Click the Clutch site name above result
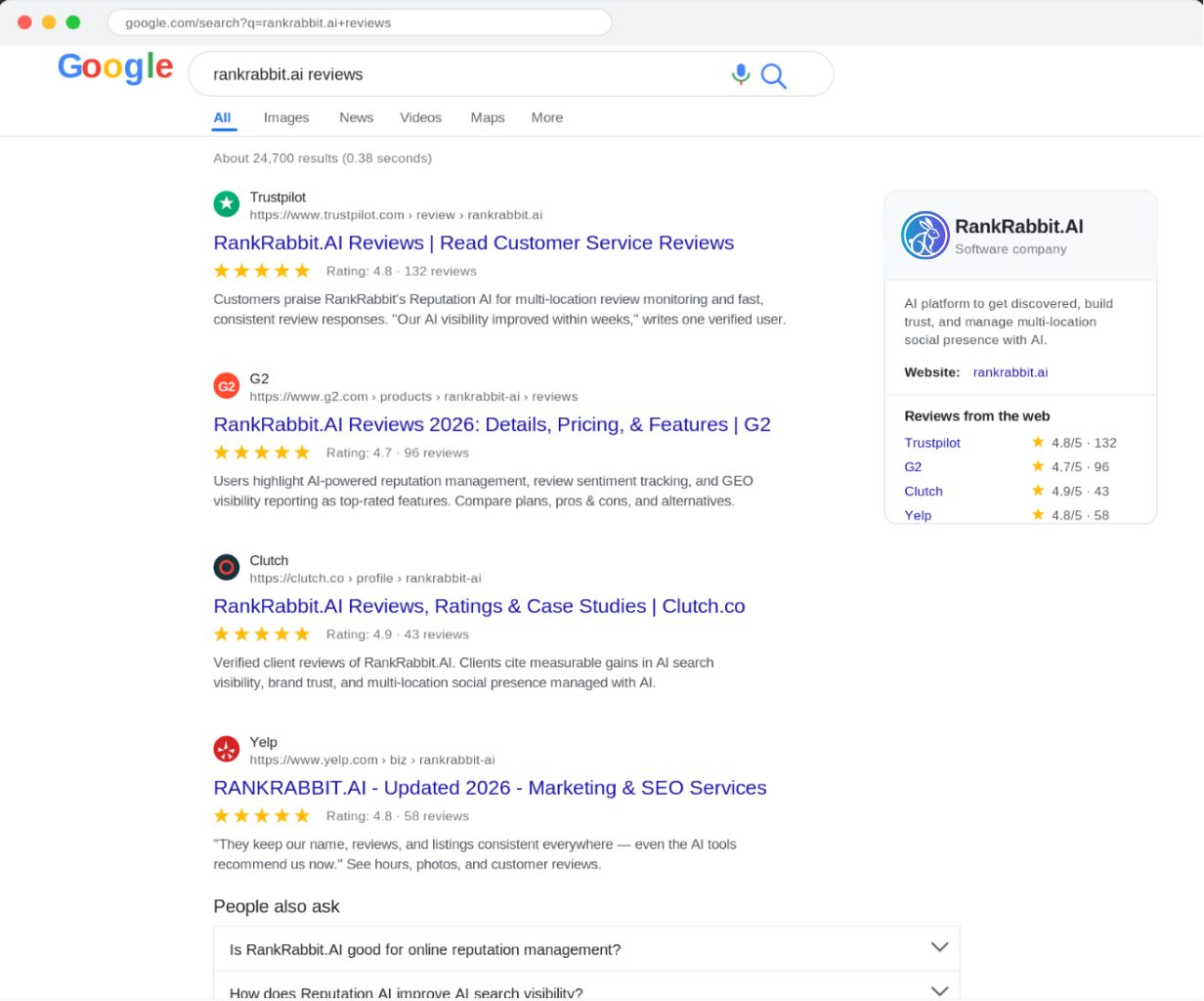 coord(269,561)
